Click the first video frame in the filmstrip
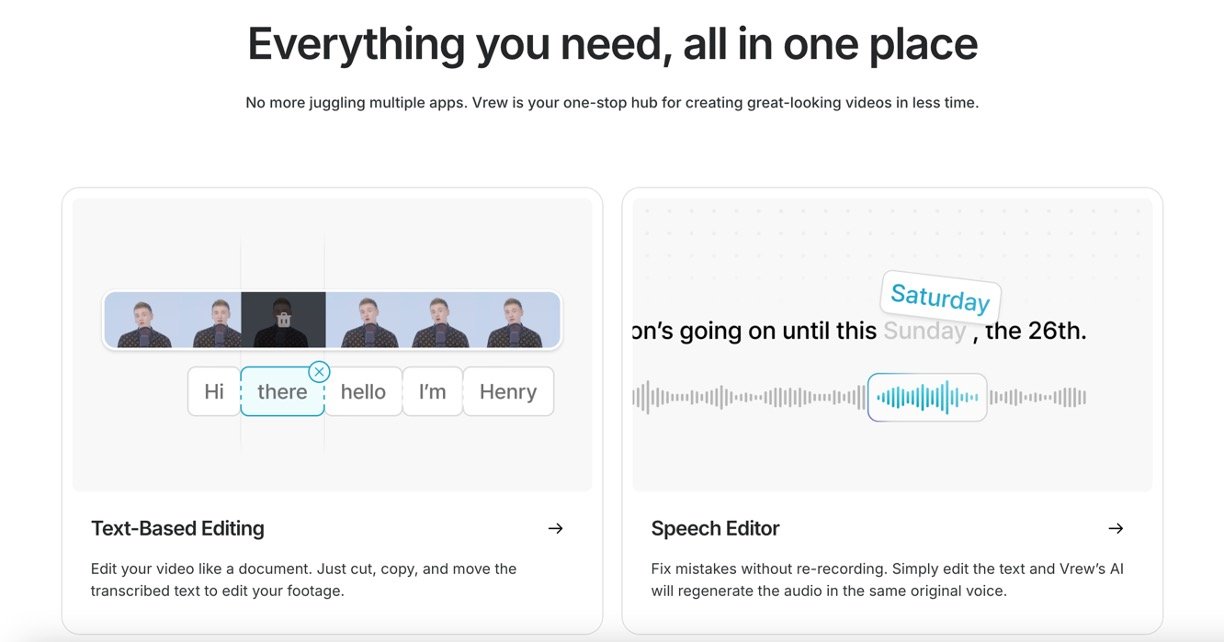This screenshot has height=642, width=1224. point(143,320)
